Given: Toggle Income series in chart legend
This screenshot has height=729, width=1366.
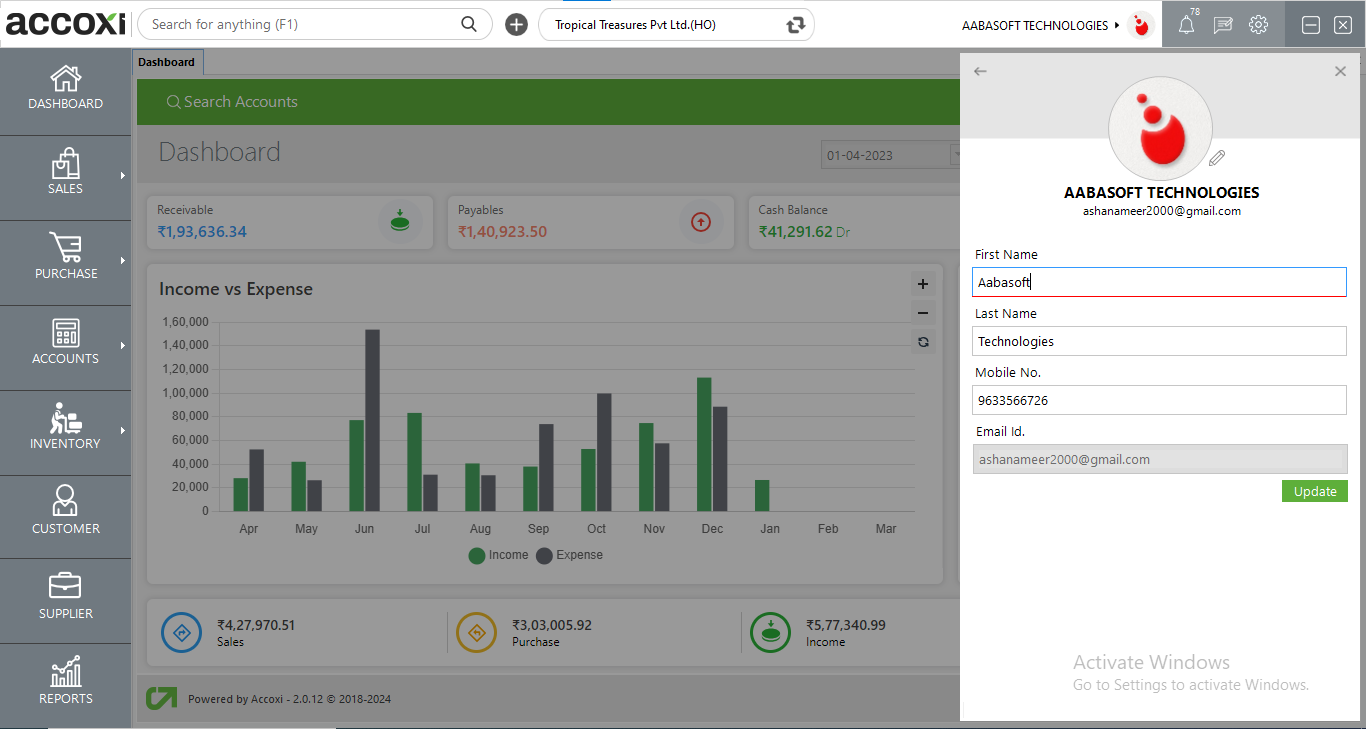Looking at the screenshot, I should 498,555.
